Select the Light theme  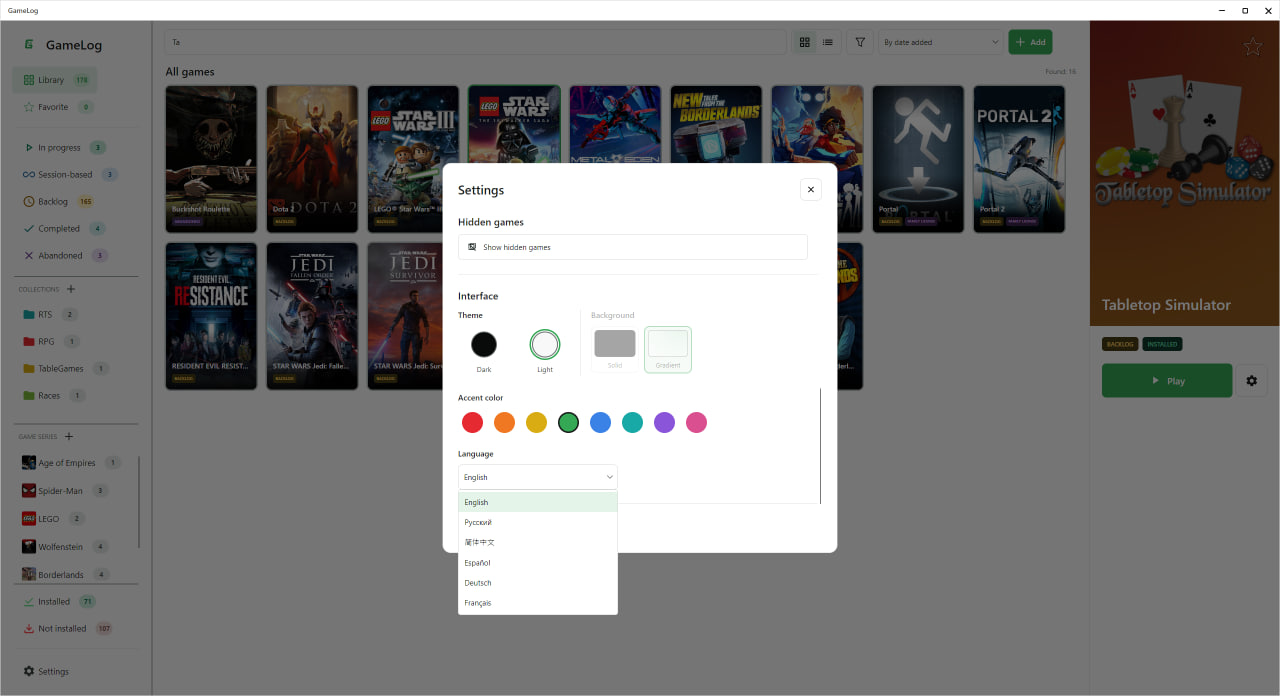tap(545, 345)
